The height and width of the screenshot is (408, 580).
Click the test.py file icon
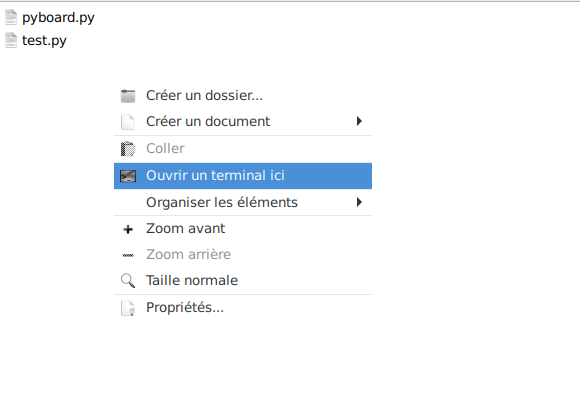click(11, 40)
